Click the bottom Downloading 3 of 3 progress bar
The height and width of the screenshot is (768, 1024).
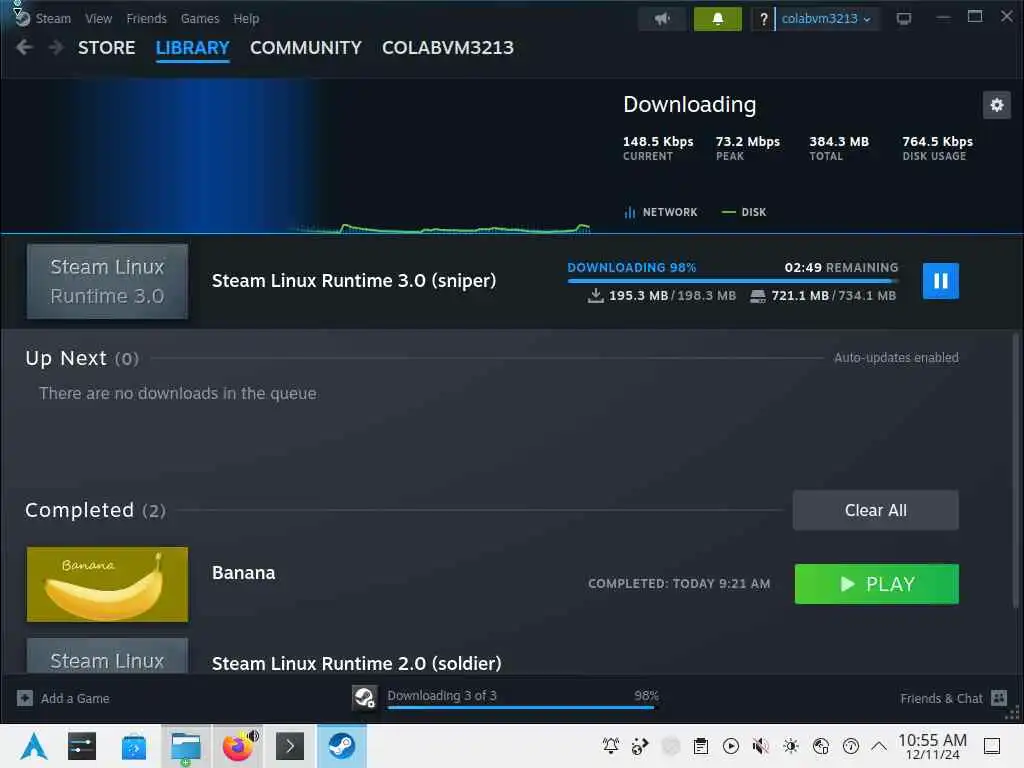pos(520,707)
